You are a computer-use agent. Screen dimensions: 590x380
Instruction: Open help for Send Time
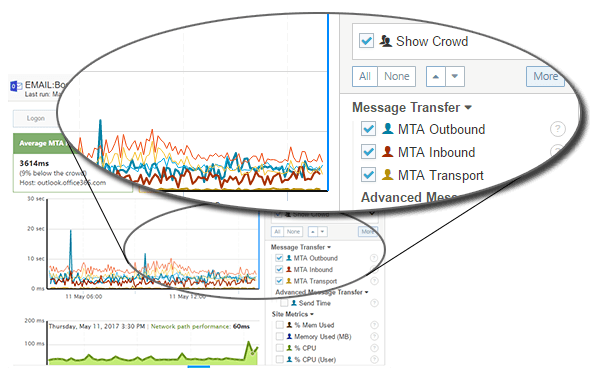[374, 303]
